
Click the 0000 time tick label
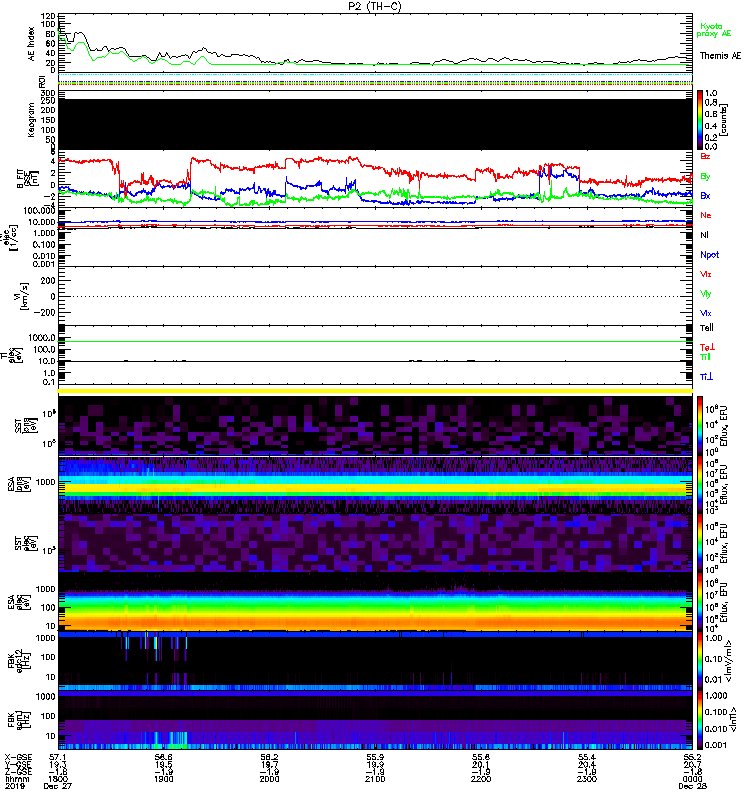pyautogui.click(x=692, y=779)
